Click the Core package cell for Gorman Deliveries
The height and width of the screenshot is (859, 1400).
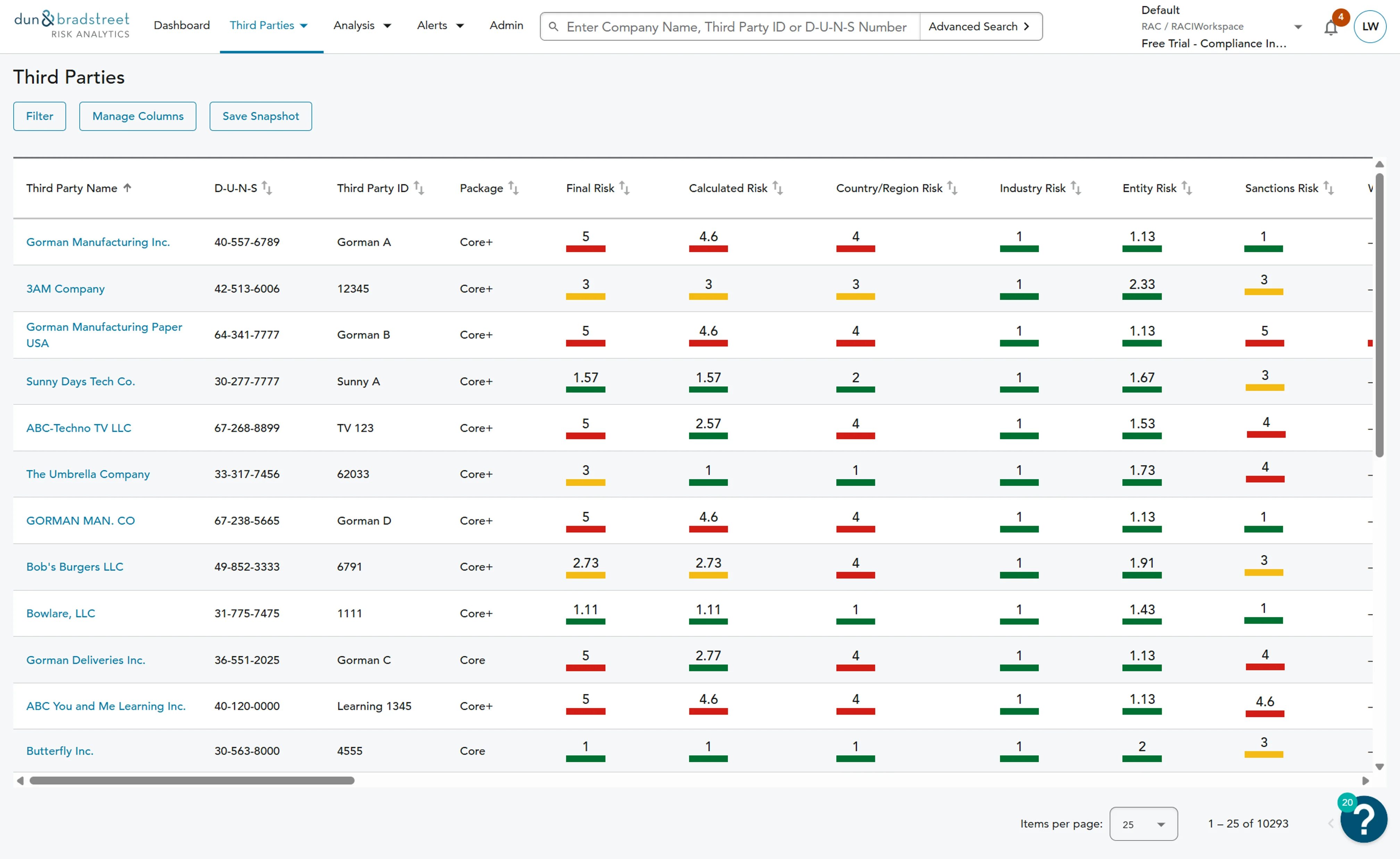(x=472, y=659)
